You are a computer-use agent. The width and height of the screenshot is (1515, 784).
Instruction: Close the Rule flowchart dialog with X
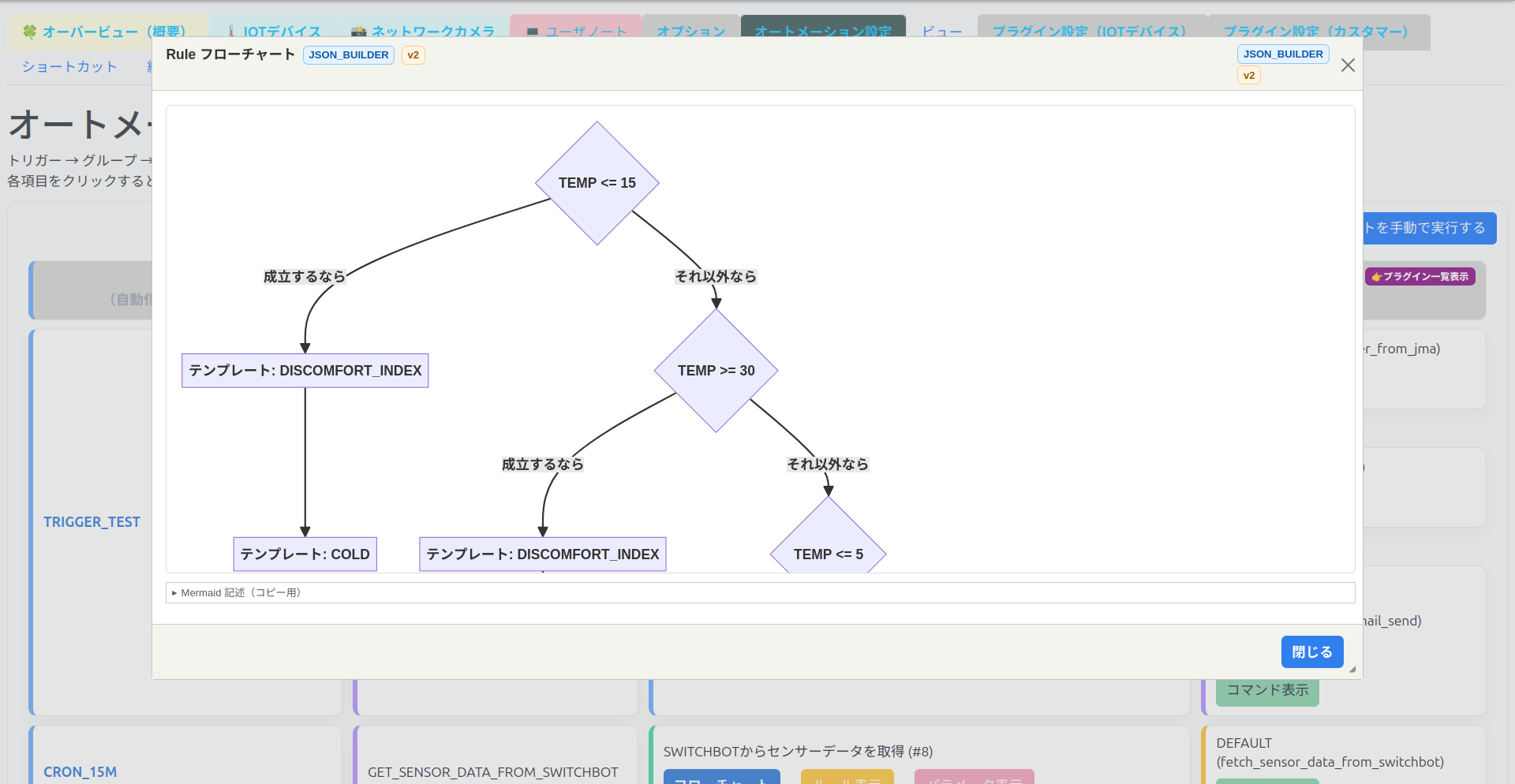(x=1348, y=65)
